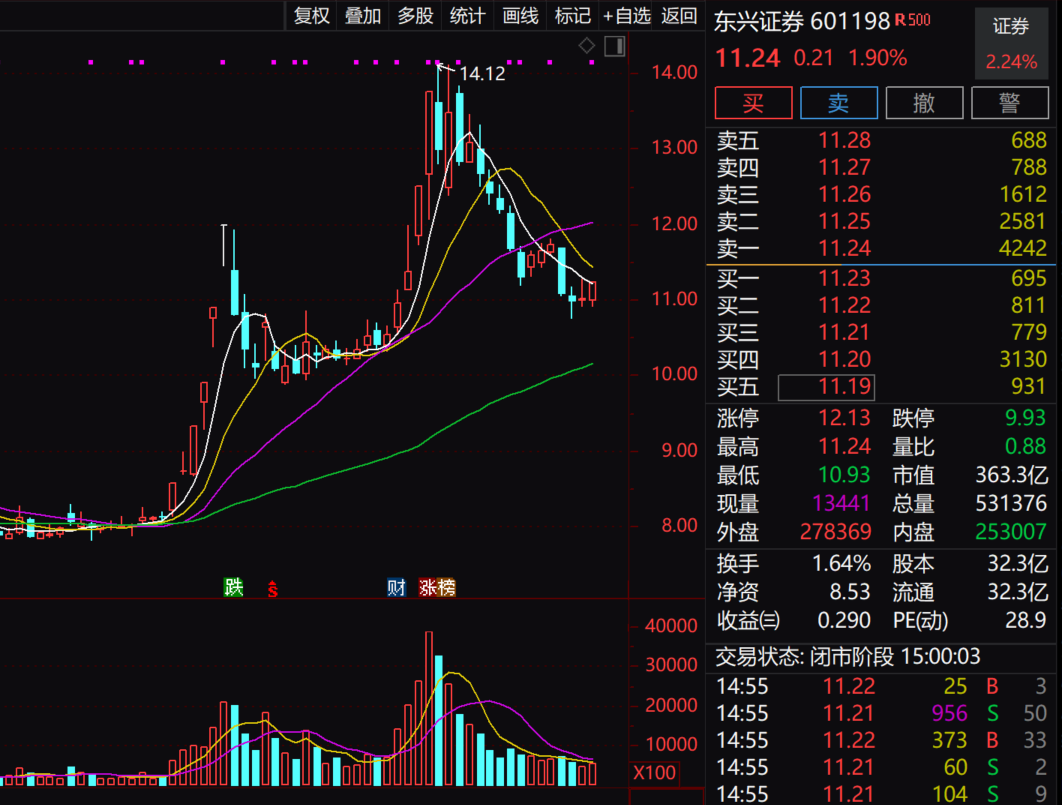
Task: Toggle 叠加 overlay comparison mode
Action: pyautogui.click(x=362, y=16)
